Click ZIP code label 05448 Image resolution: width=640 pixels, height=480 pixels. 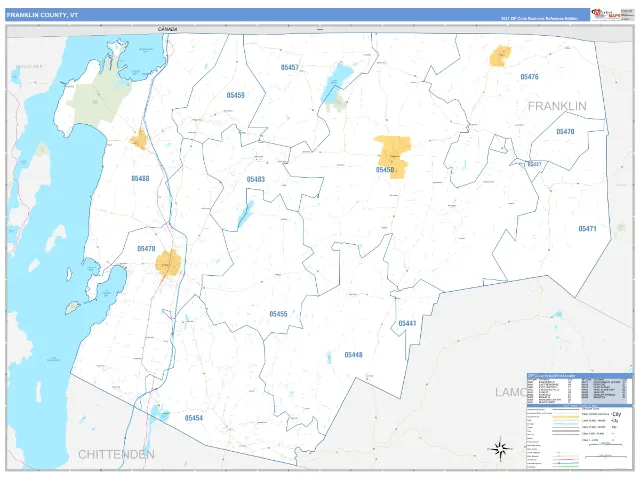[353, 355]
